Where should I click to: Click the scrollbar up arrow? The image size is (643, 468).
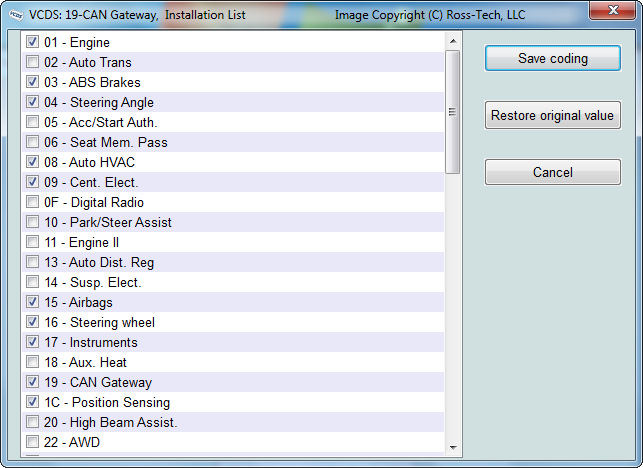tap(453, 41)
